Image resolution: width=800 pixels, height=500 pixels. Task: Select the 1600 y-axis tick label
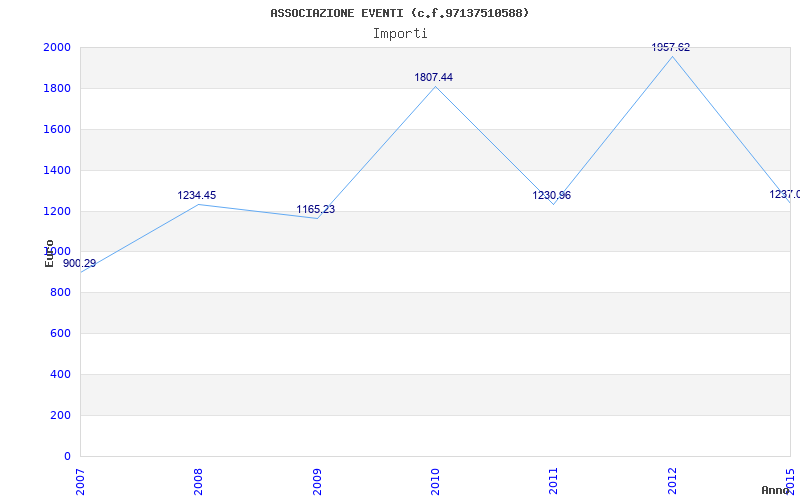pos(56,129)
